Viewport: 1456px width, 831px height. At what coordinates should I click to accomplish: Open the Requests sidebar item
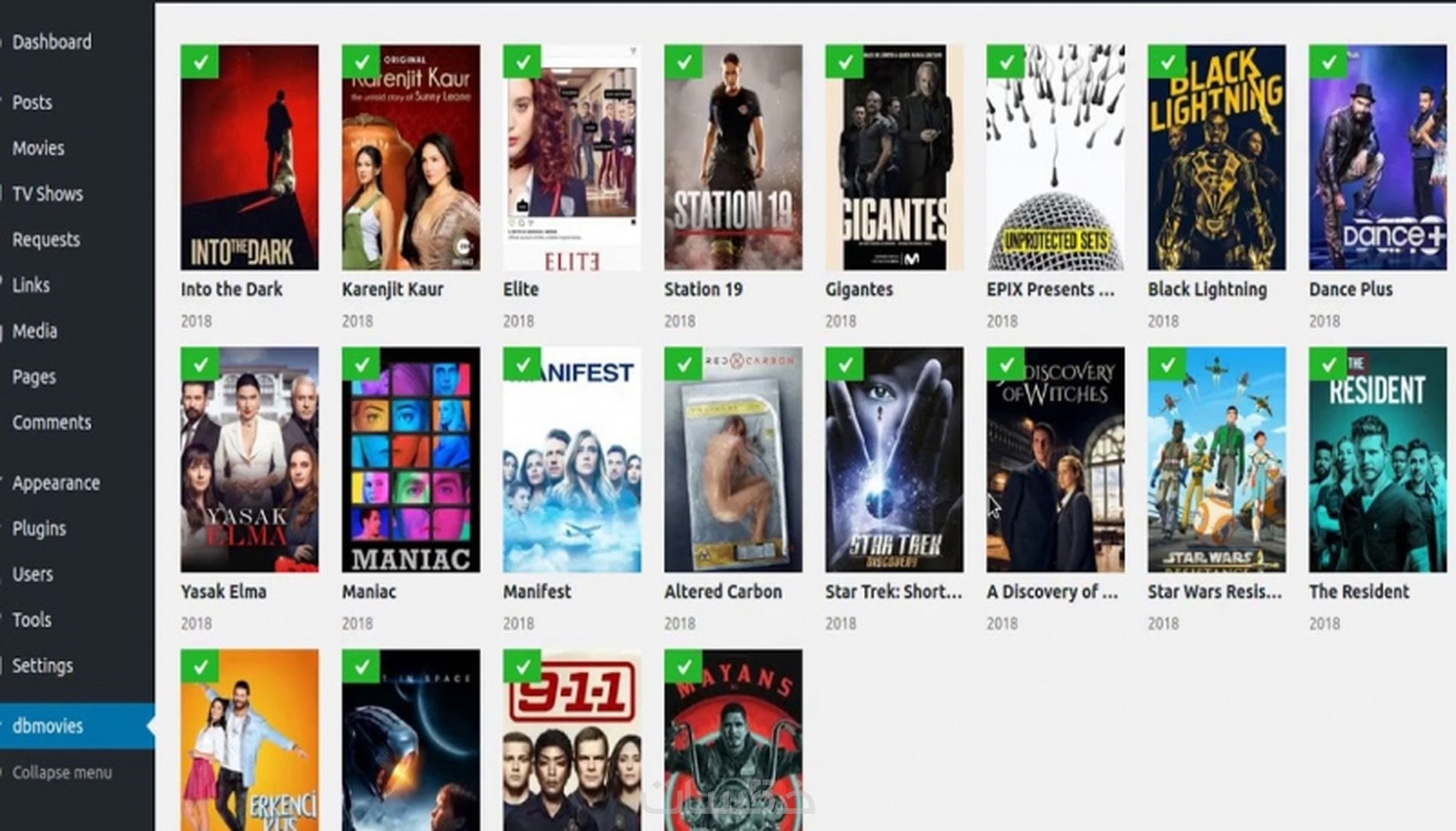point(46,240)
